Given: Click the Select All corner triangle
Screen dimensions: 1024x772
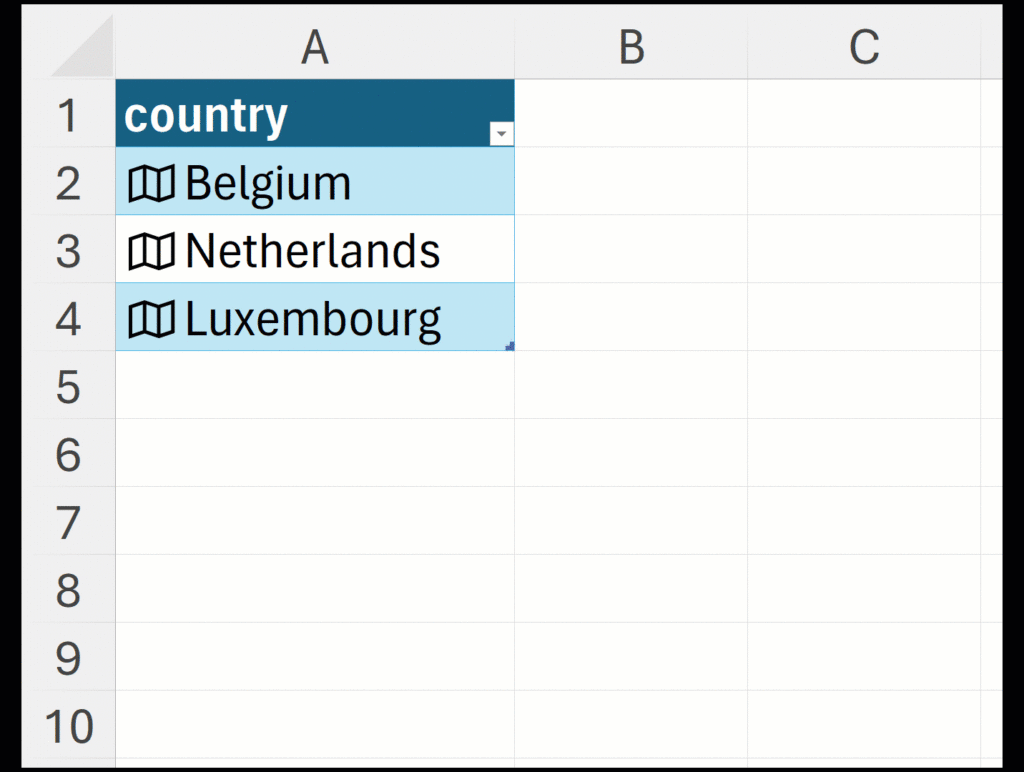Looking at the screenshot, I should click(87, 52).
